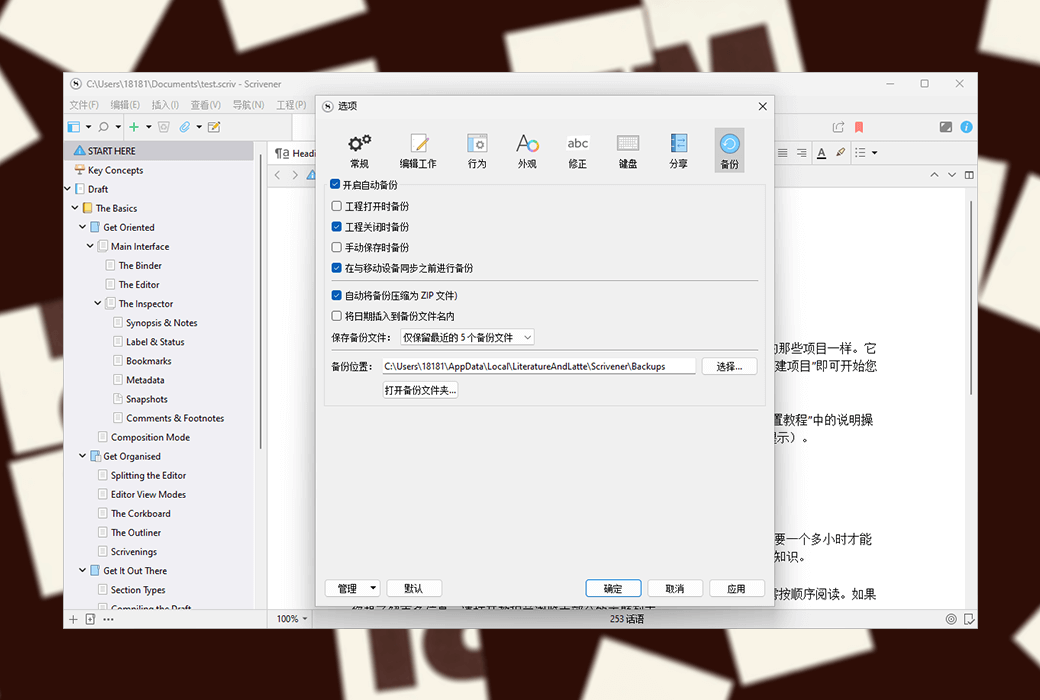Collapse the Get It Out There group
The image size is (1040, 700).
(82, 570)
